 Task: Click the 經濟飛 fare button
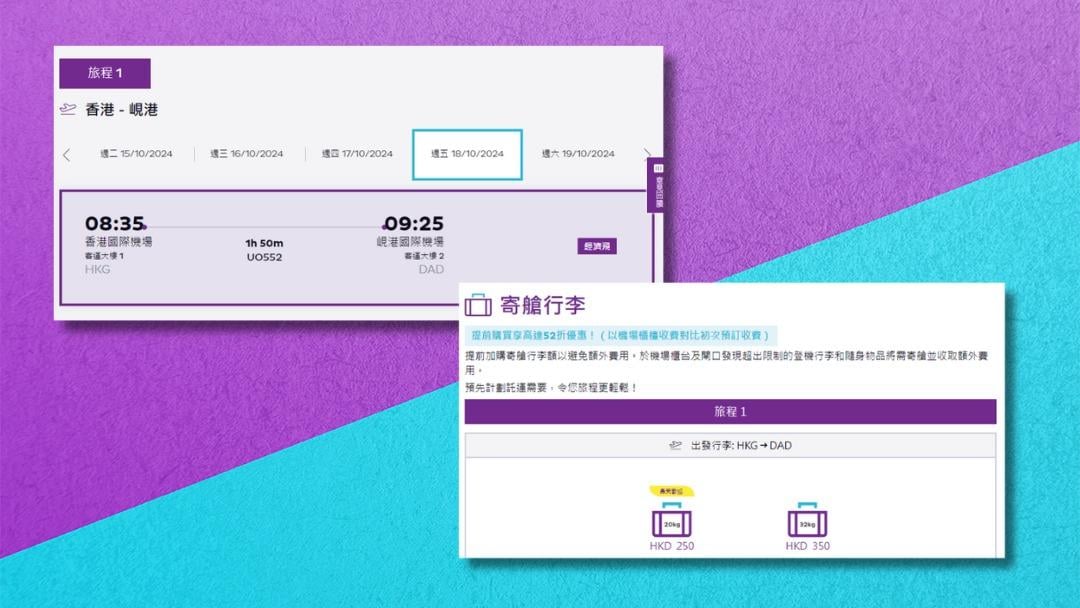click(597, 246)
